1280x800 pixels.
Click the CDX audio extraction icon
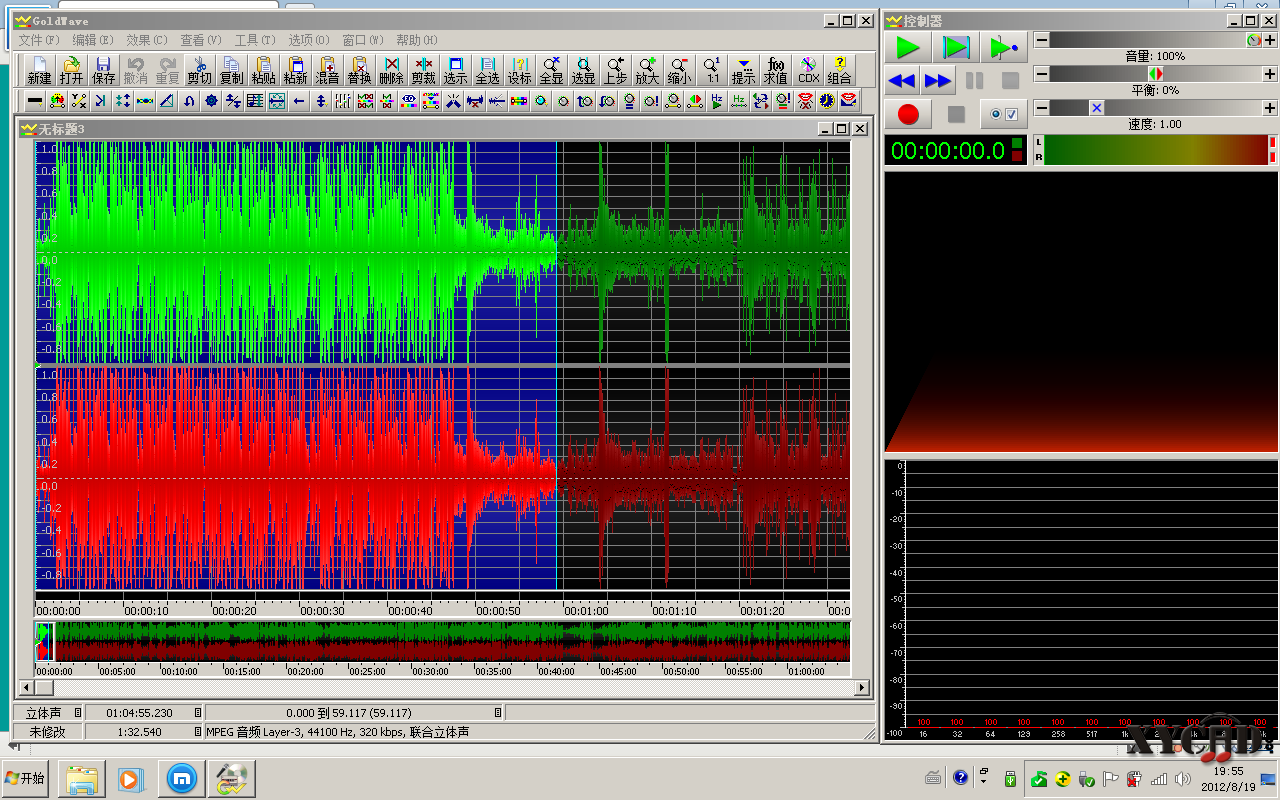pyautogui.click(x=808, y=70)
